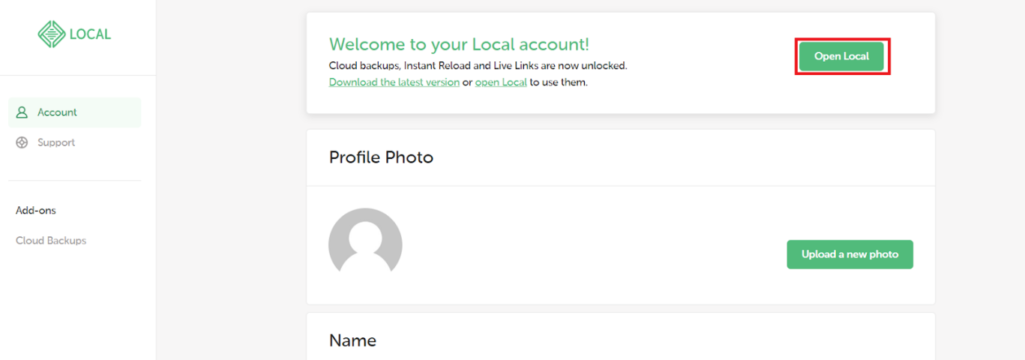Open Cloud Backups add-on page
The image size is (1025, 360).
click(51, 240)
